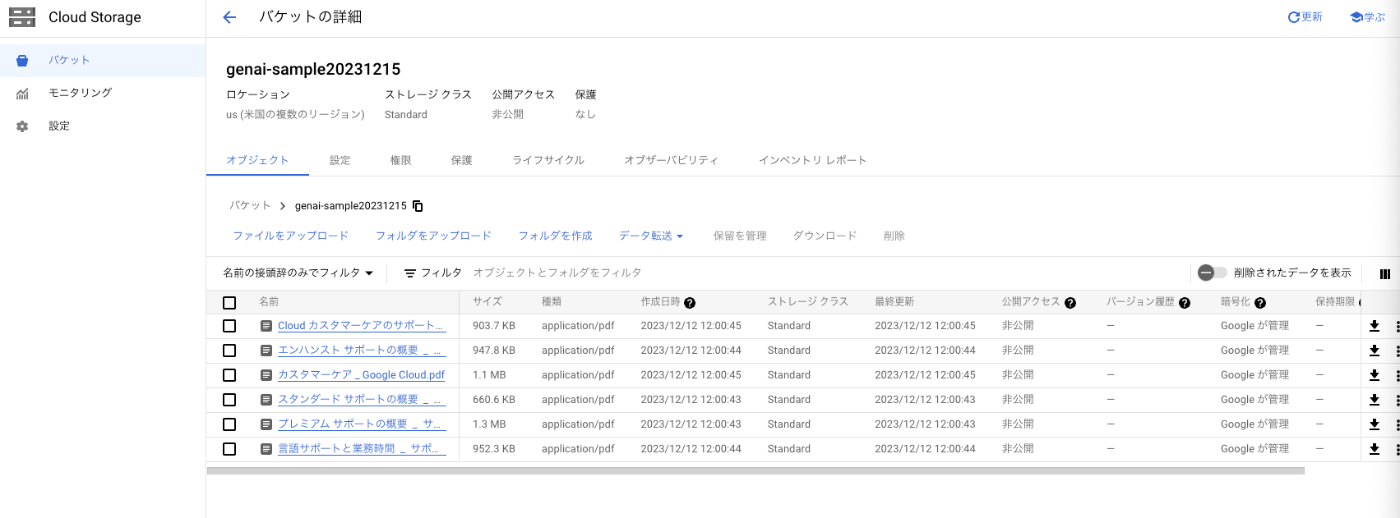This screenshot has height=518, width=1400.
Task: Click help icon next to バージョン履歴 header
Action: pos(1185,302)
